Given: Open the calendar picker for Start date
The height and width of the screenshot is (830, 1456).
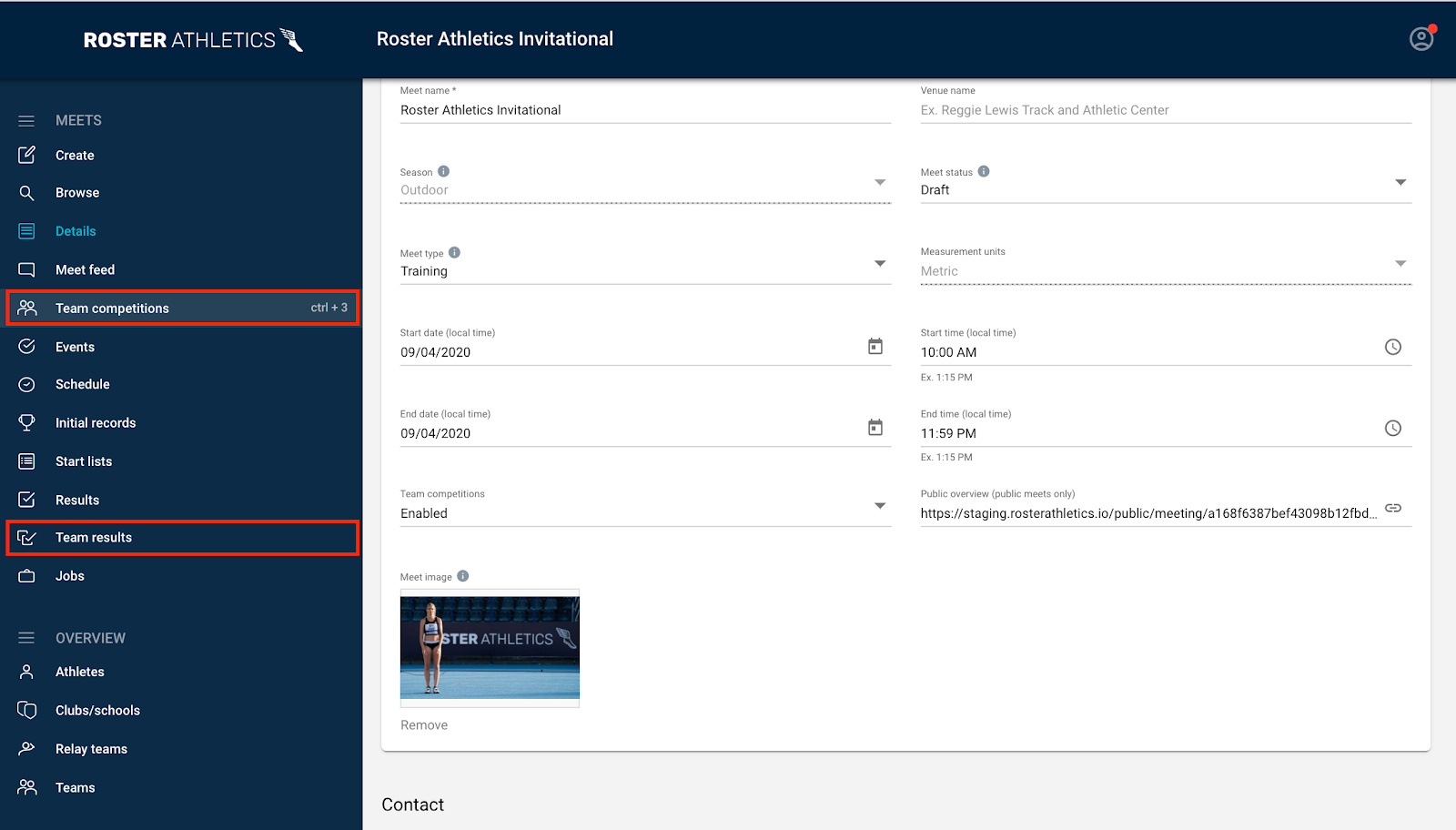Looking at the screenshot, I should click(875, 346).
